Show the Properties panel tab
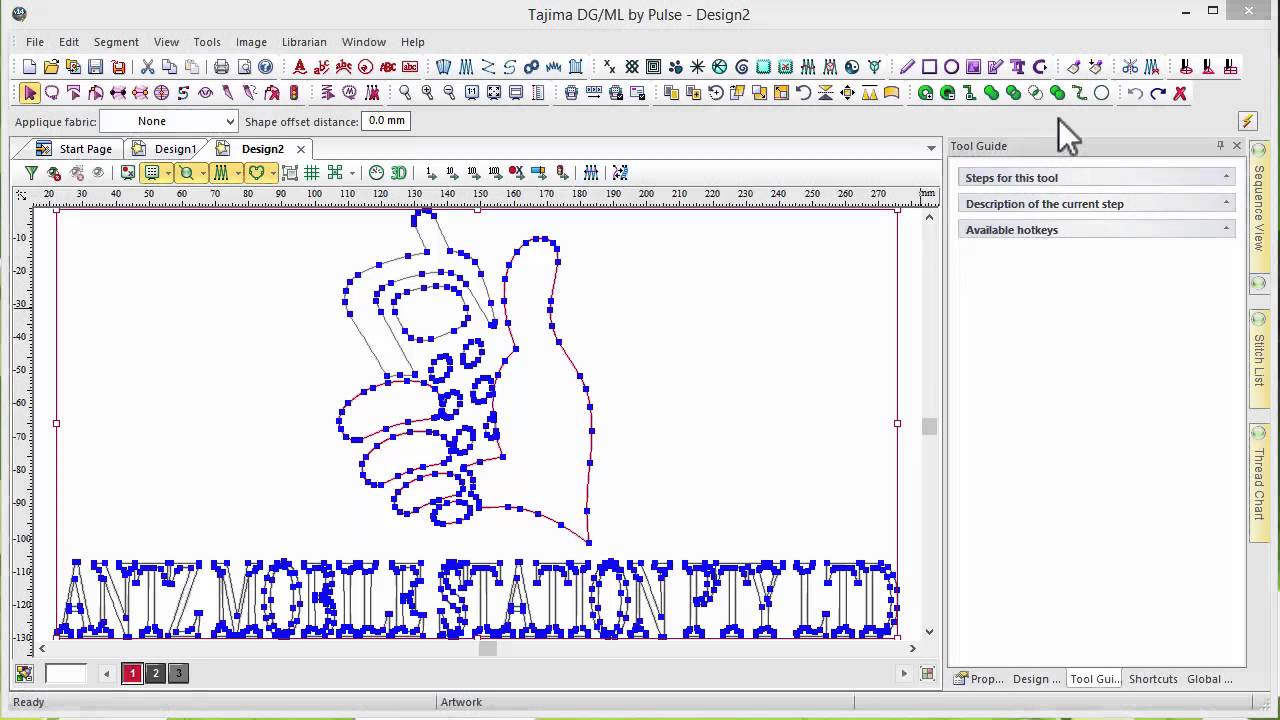Viewport: 1280px width, 720px height. [978, 679]
